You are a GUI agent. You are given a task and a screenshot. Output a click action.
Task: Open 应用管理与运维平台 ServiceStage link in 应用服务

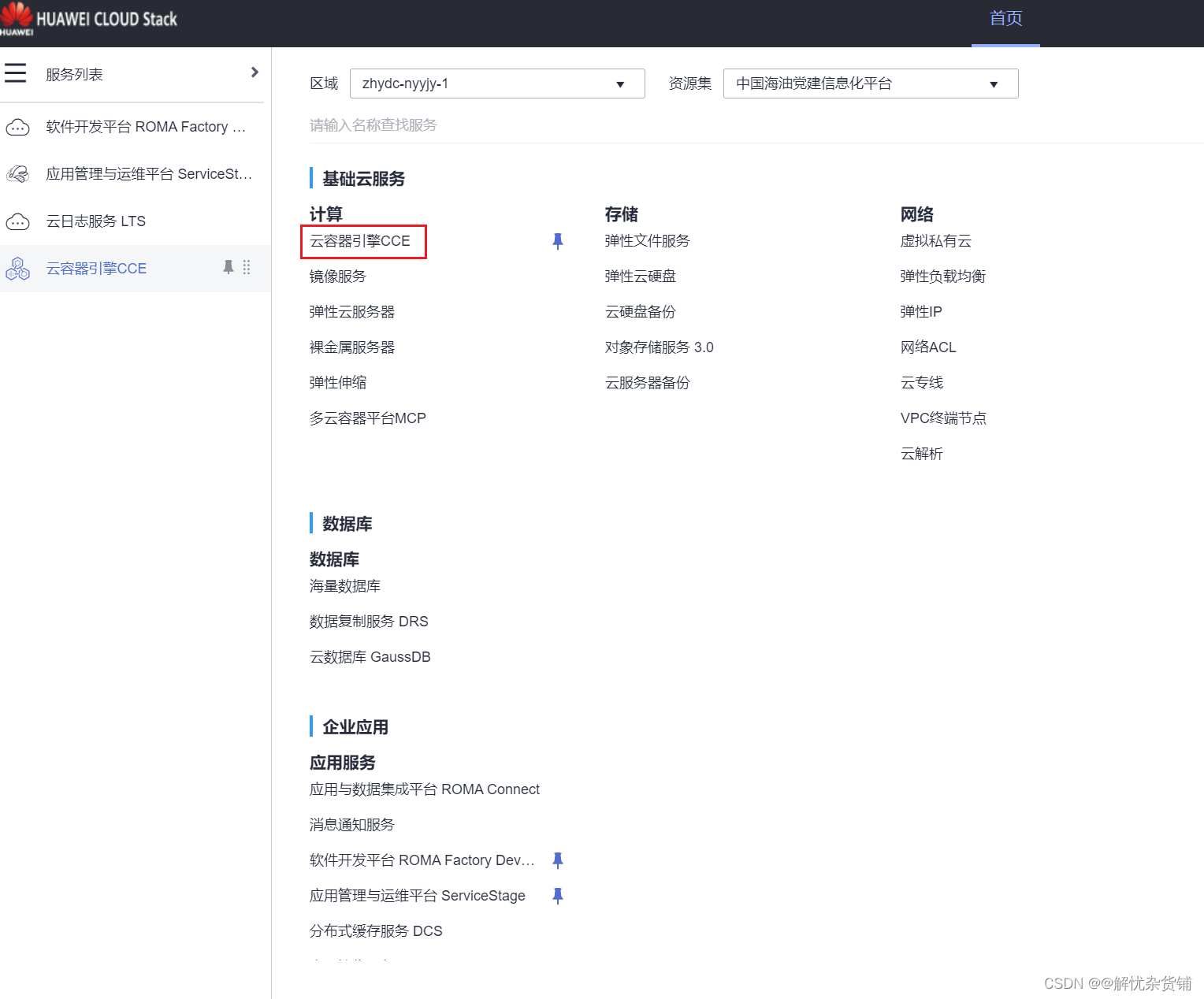pyautogui.click(x=418, y=896)
